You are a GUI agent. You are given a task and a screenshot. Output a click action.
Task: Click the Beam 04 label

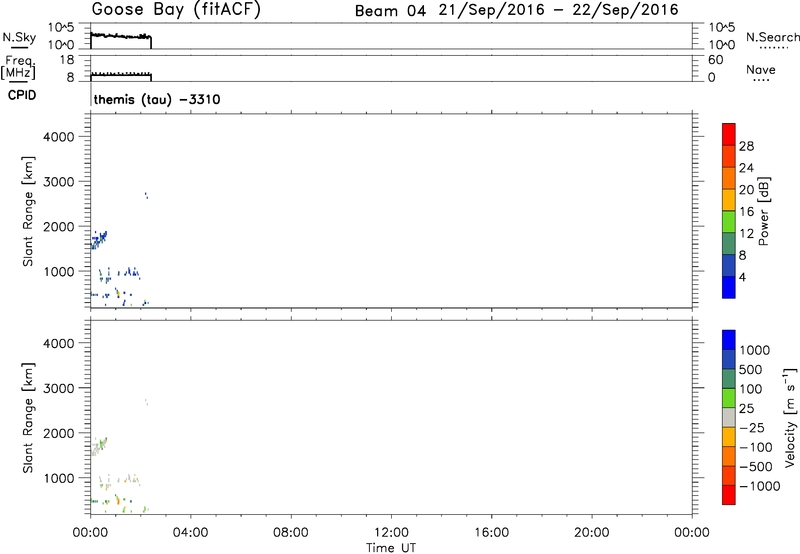[390, 11]
